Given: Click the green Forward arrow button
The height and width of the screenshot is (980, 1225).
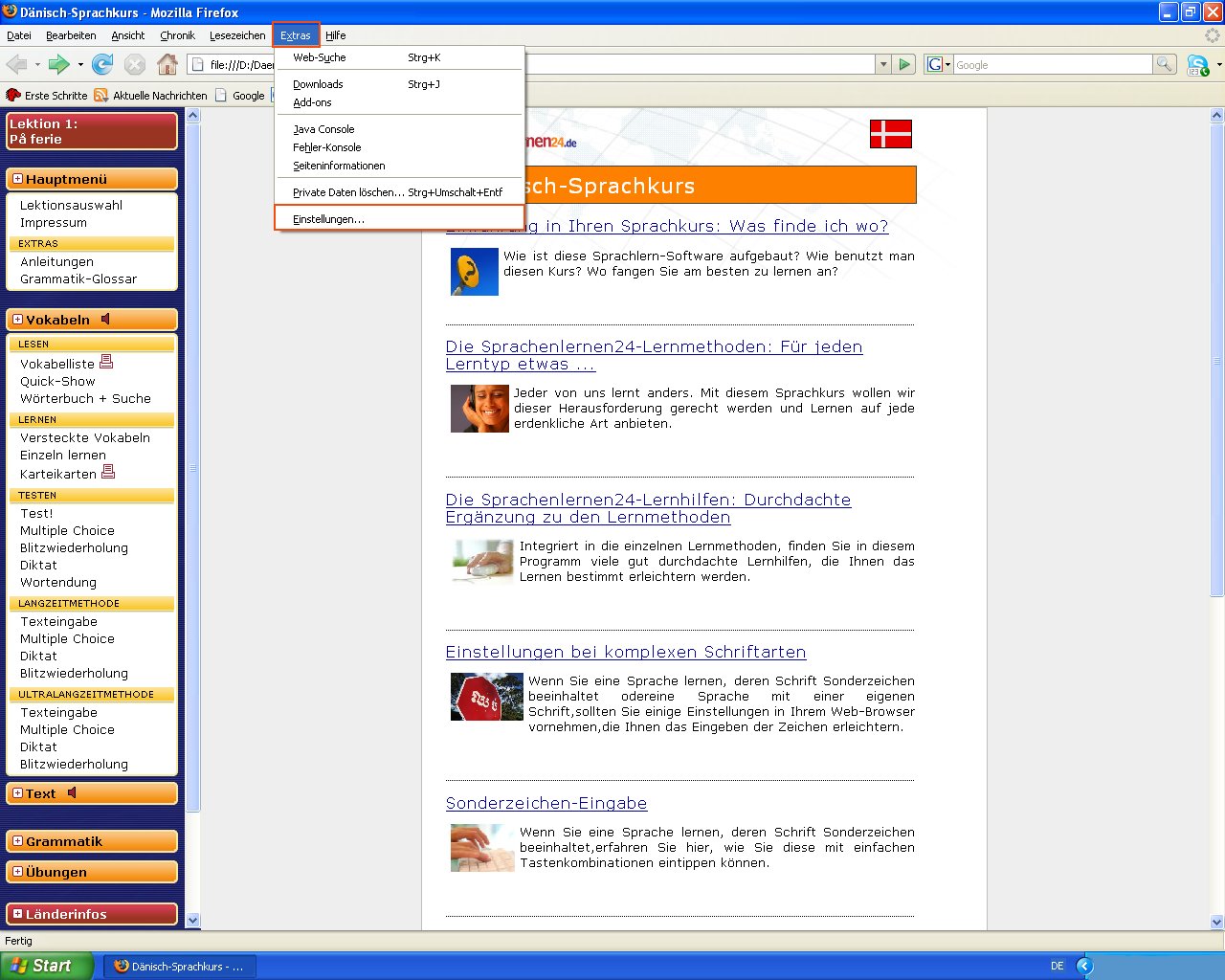Looking at the screenshot, I should click(x=59, y=64).
